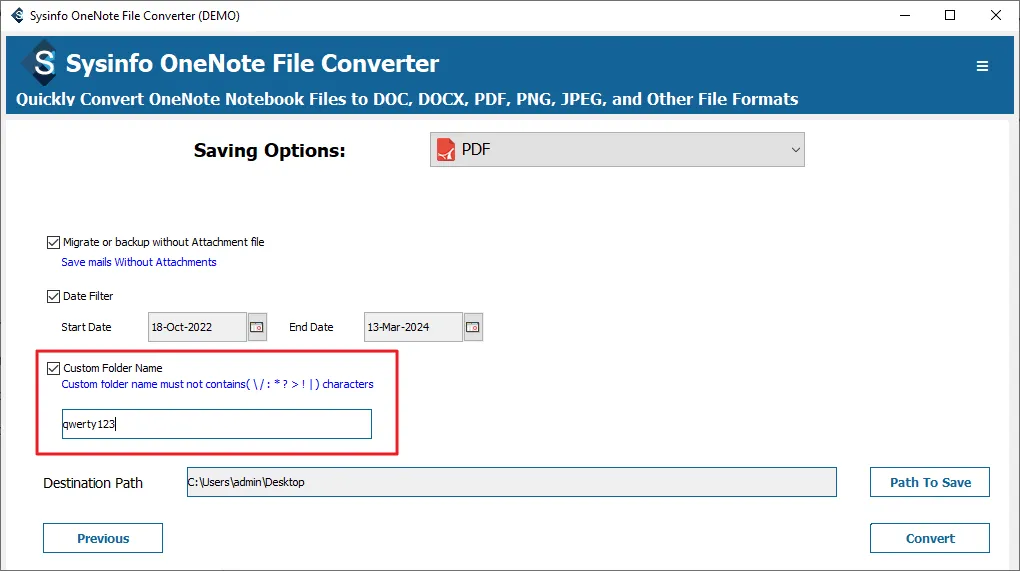
Task: Open the hamburger menu in the header
Action: point(982,66)
